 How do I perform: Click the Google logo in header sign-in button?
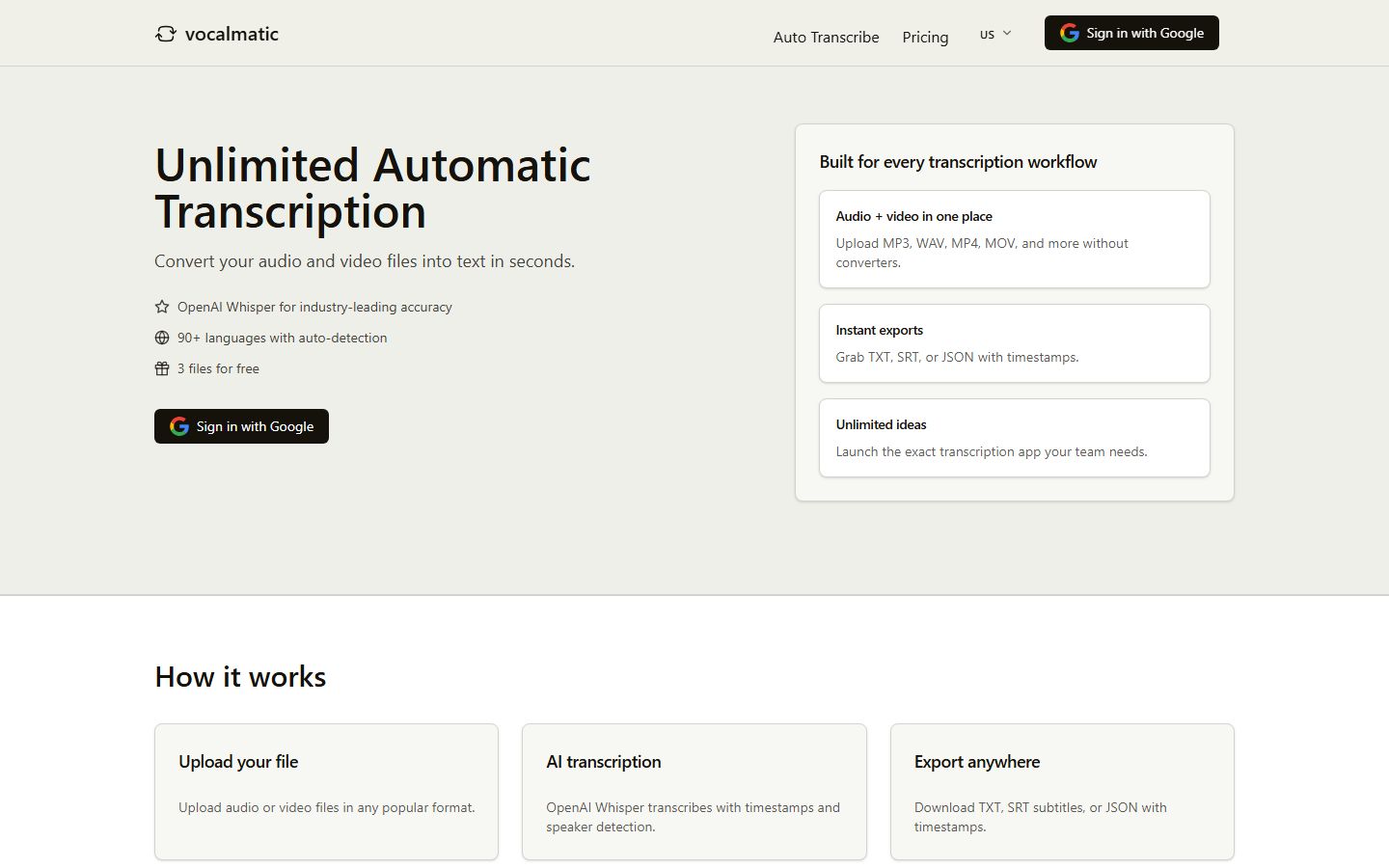(1069, 33)
